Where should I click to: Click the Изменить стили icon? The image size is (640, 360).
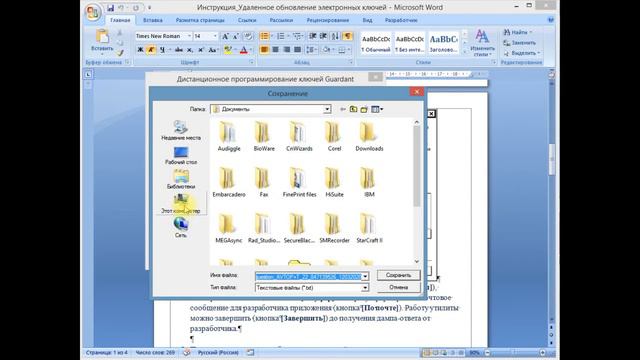click(482, 43)
